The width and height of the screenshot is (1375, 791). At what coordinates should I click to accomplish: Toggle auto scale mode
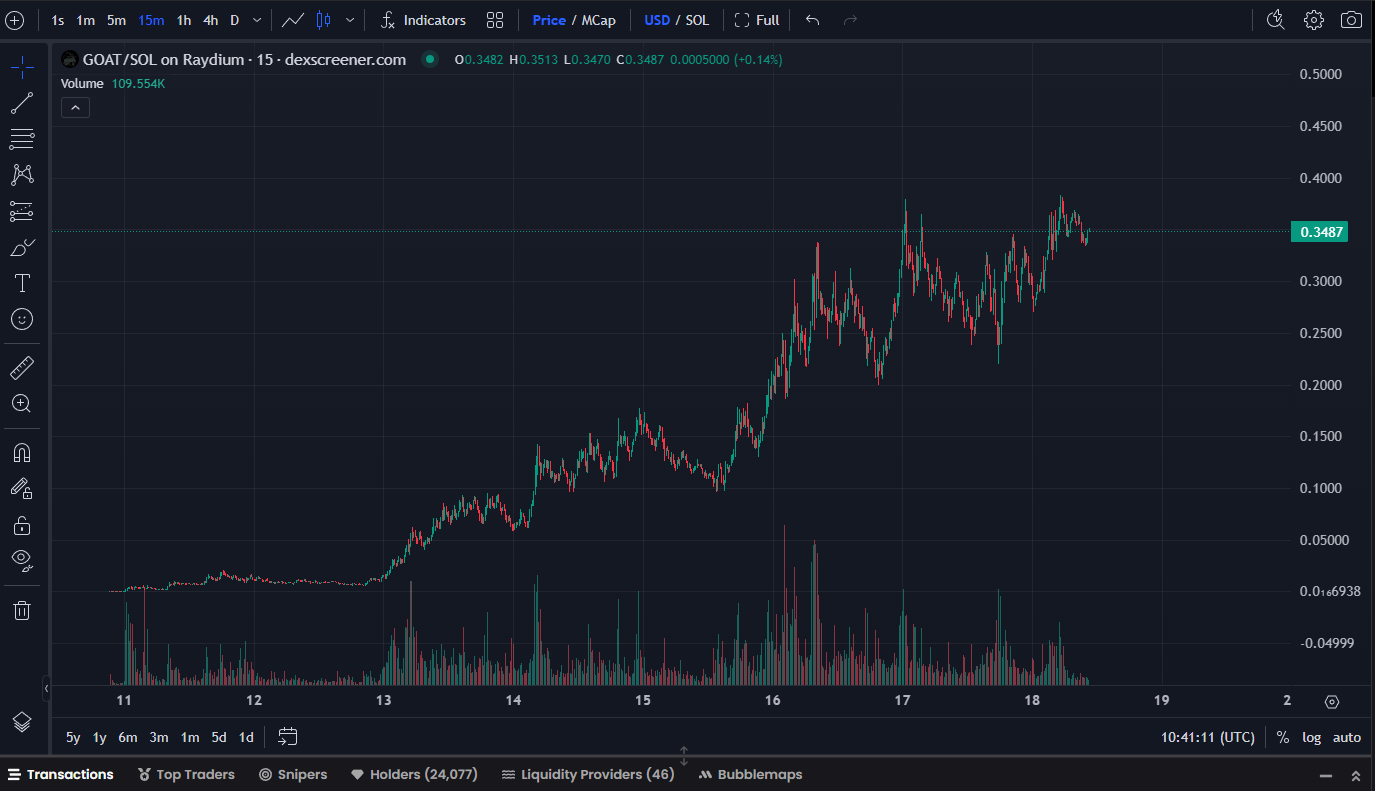click(x=1347, y=738)
